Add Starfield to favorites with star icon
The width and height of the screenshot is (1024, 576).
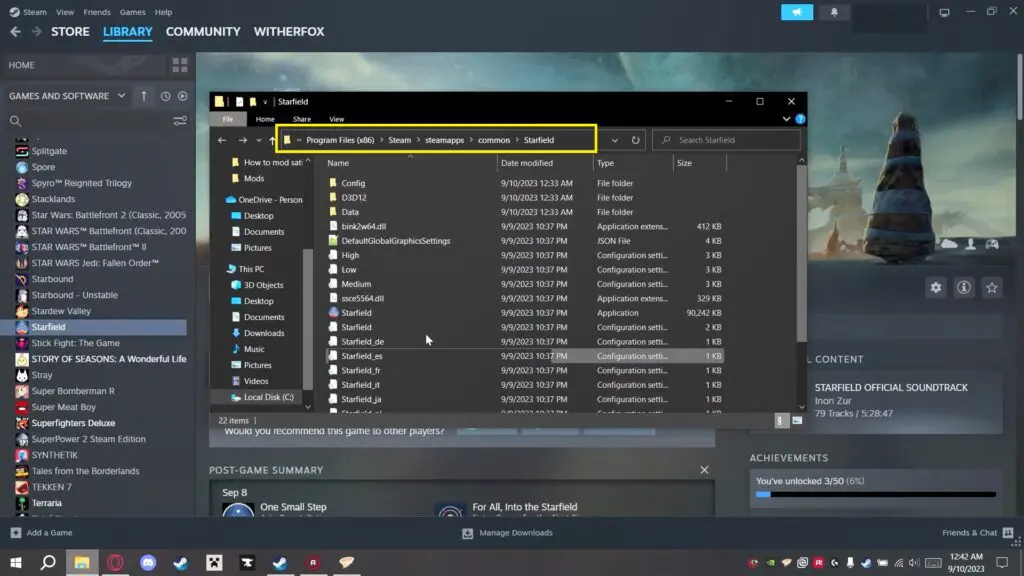click(x=992, y=288)
